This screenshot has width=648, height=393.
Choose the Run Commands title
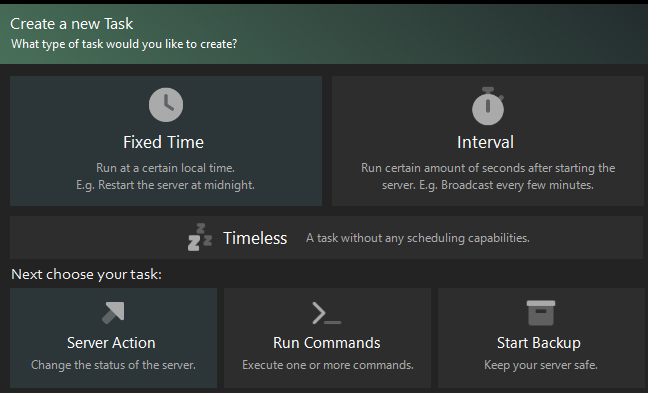327,343
